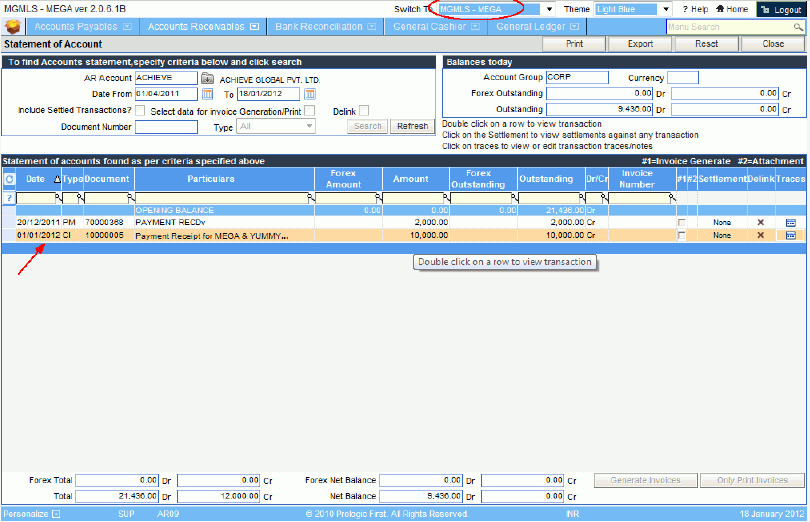This screenshot has width=810, height=522.
Task: Open the Switch To company dropdown
Action: point(548,9)
